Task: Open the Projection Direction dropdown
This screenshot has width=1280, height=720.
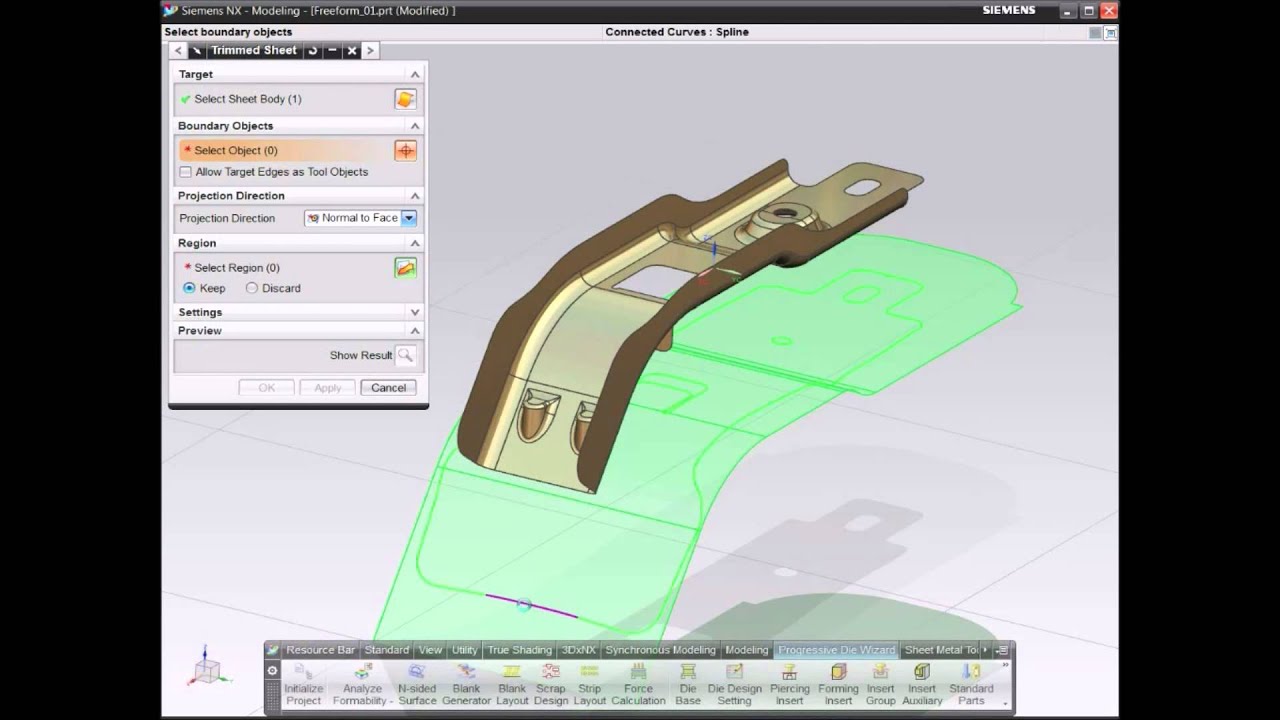Action: point(409,218)
